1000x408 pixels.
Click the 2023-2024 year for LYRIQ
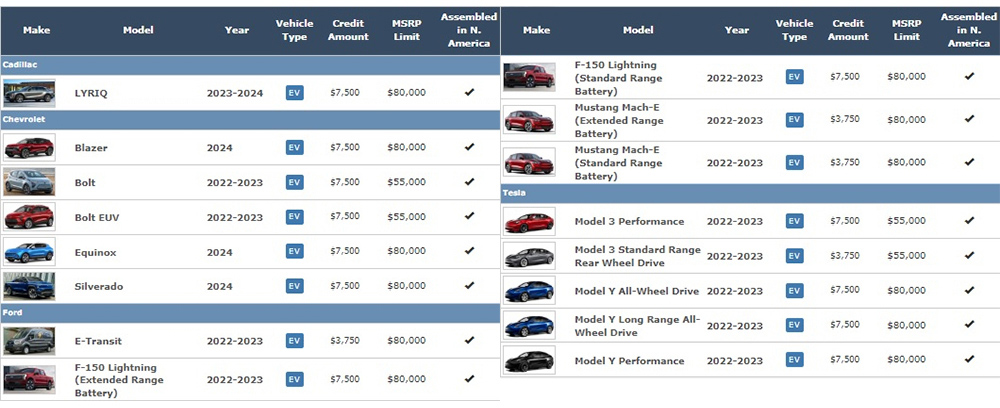click(x=235, y=93)
